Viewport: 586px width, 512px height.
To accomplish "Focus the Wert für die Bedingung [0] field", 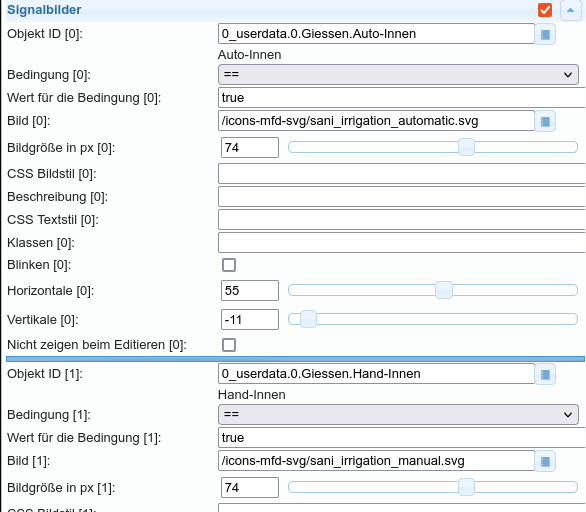I will pyautogui.click(x=402, y=98).
